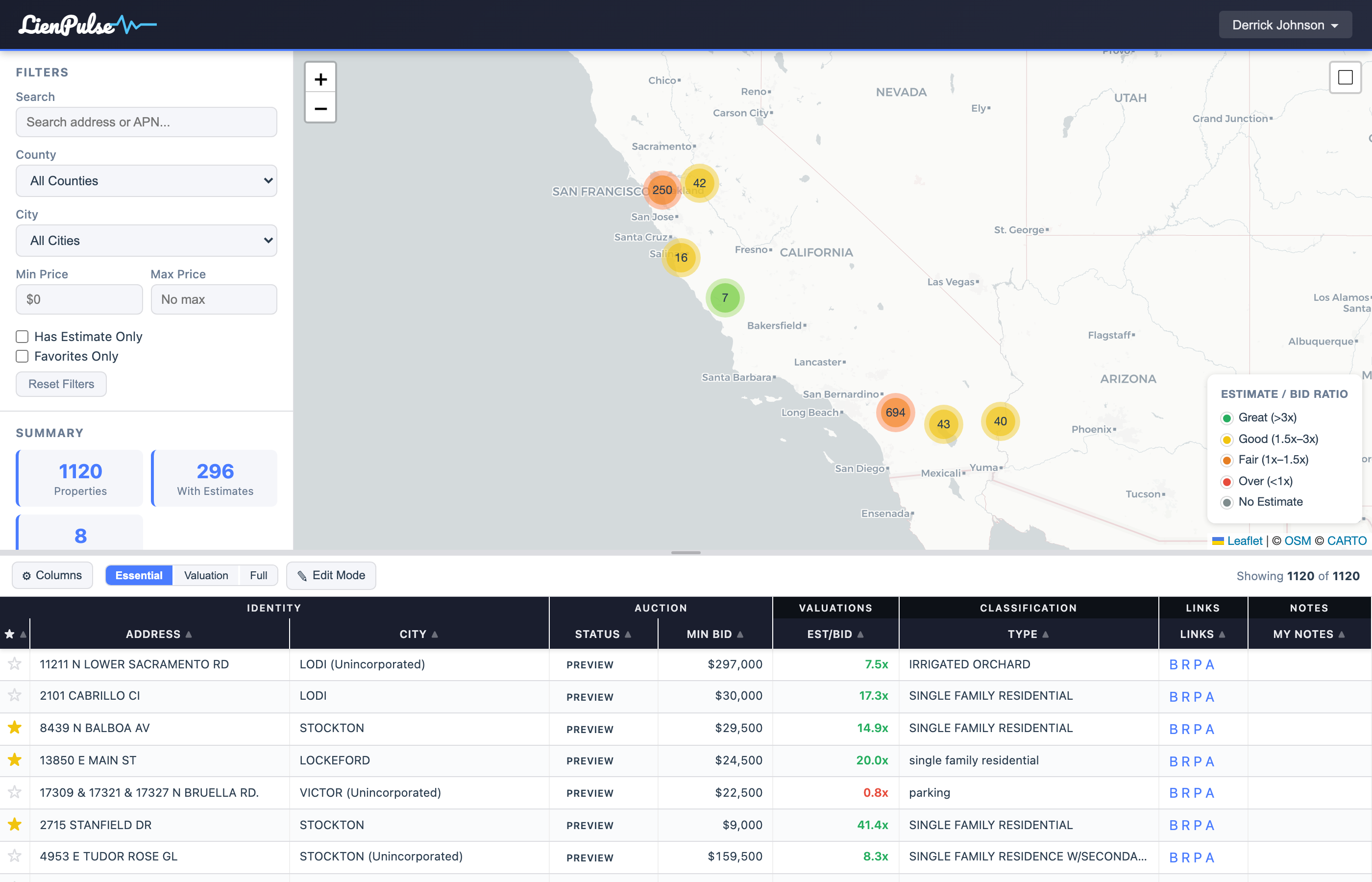
Task: Zoom out using the map minus icon
Action: [320, 108]
